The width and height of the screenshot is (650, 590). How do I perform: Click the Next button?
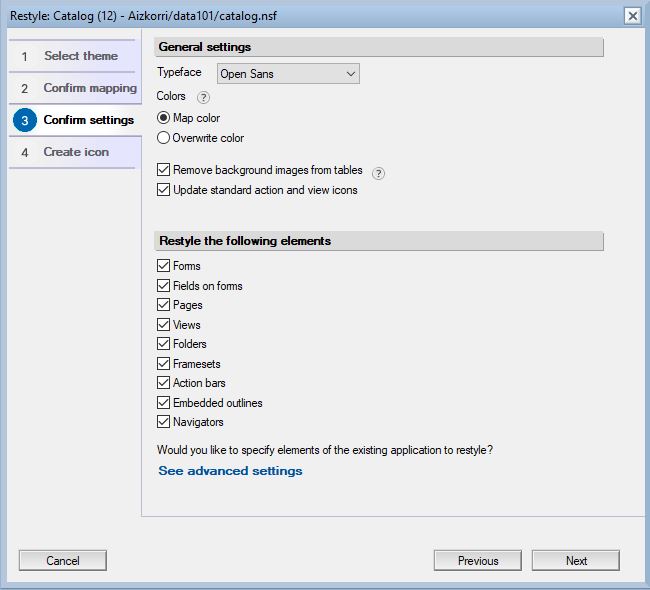point(576,561)
